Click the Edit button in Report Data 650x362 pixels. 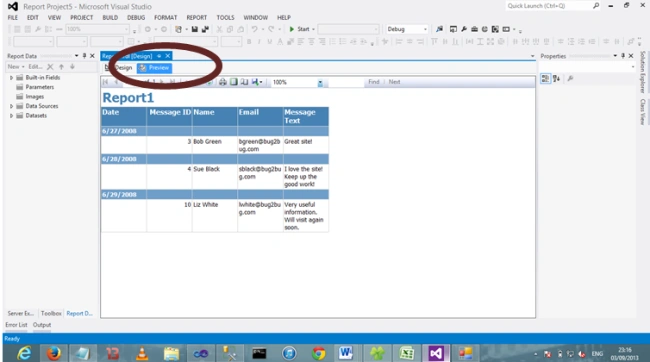35,66
